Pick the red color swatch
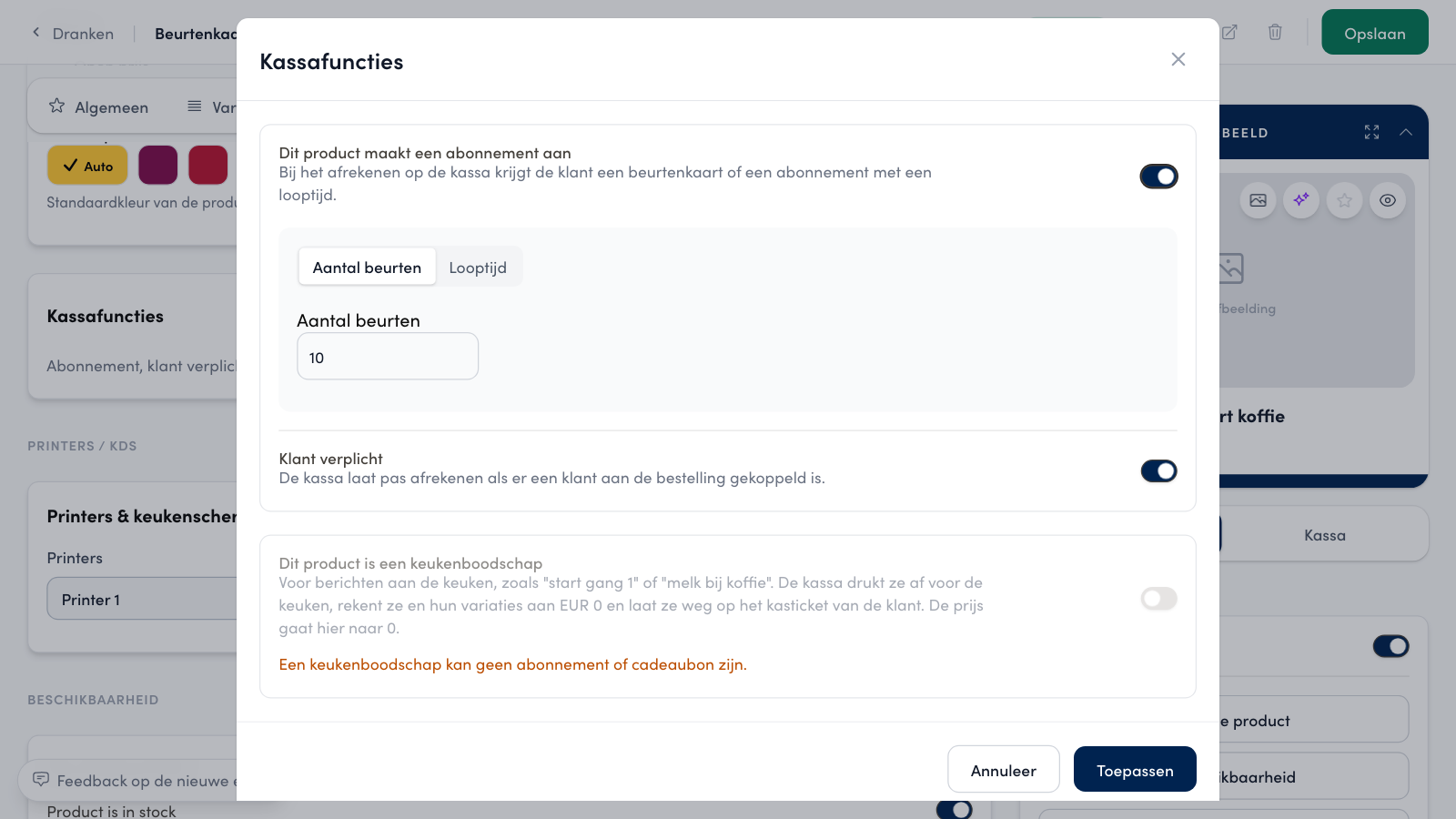Screen dimensions: 1456x819 (208, 166)
